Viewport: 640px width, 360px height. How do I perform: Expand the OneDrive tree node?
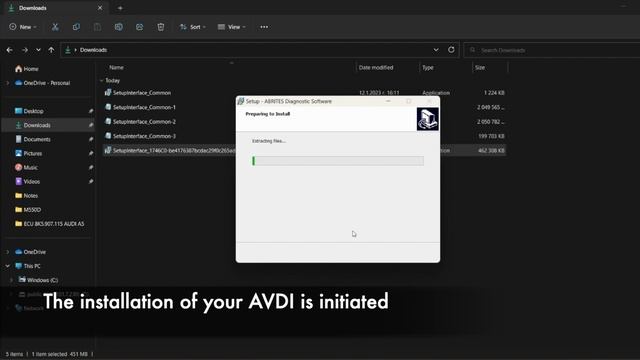pos(7,252)
